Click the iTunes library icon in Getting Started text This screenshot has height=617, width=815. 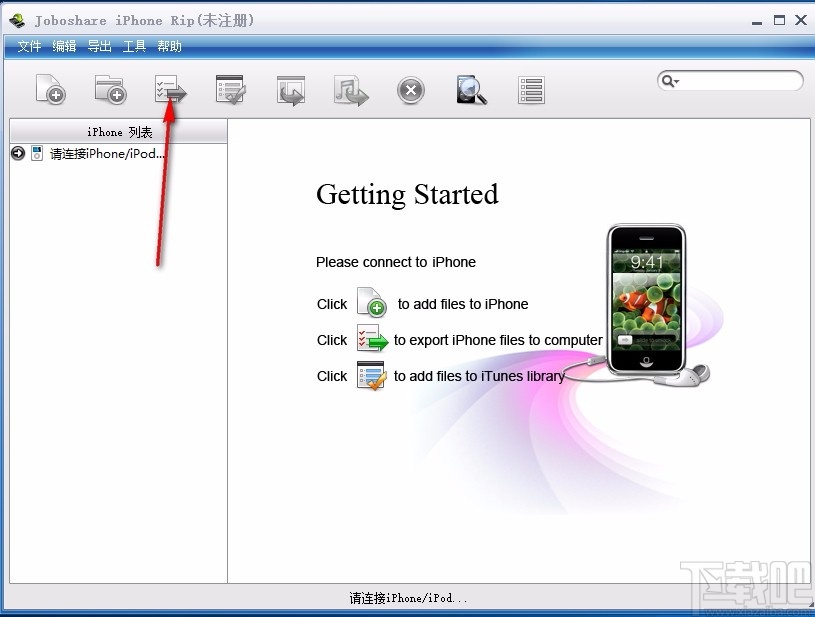pos(371,375)
